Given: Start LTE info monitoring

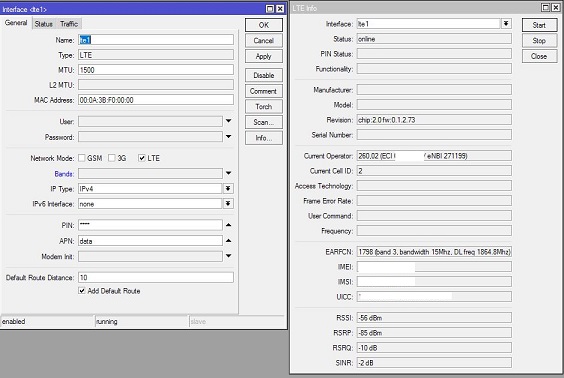Looking at the screenshot, I should tap(539, 25).
